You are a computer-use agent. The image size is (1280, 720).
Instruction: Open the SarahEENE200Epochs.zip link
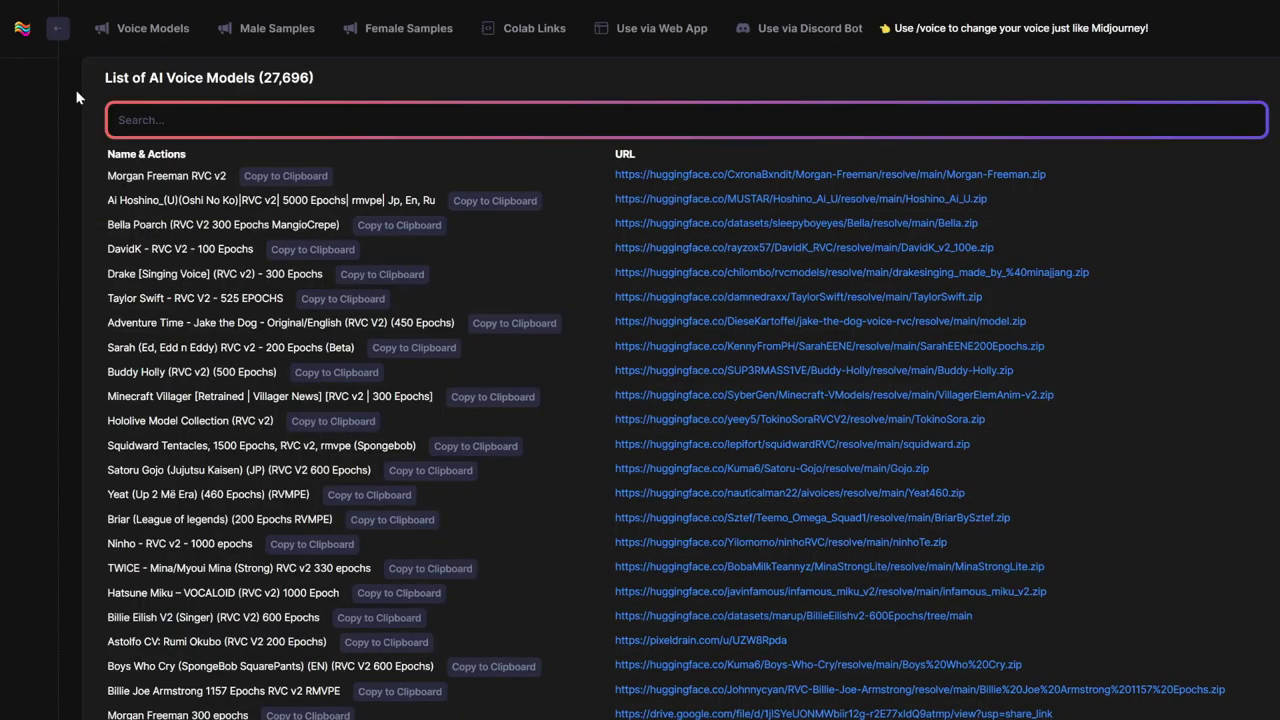[829, 346]
